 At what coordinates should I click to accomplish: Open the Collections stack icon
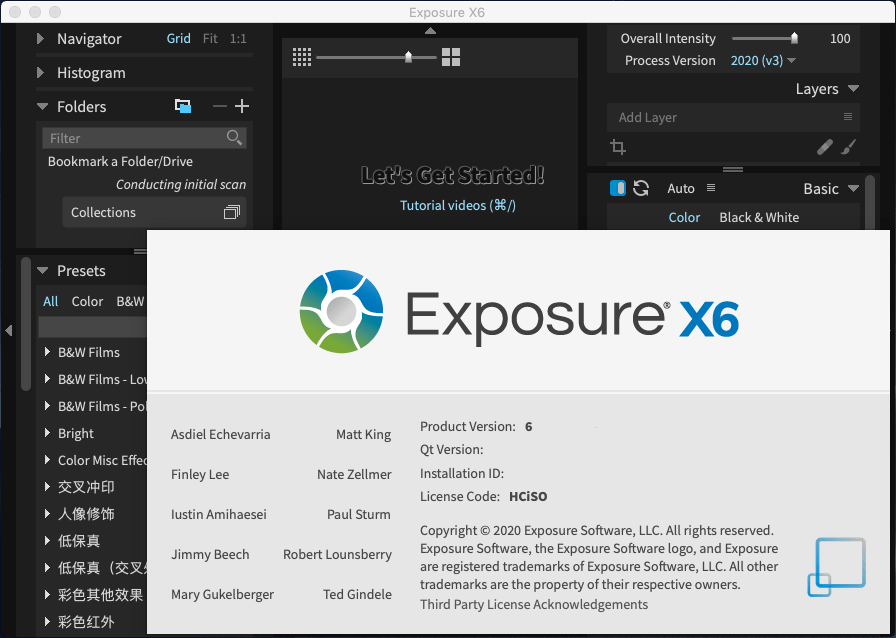click(231, 212)
